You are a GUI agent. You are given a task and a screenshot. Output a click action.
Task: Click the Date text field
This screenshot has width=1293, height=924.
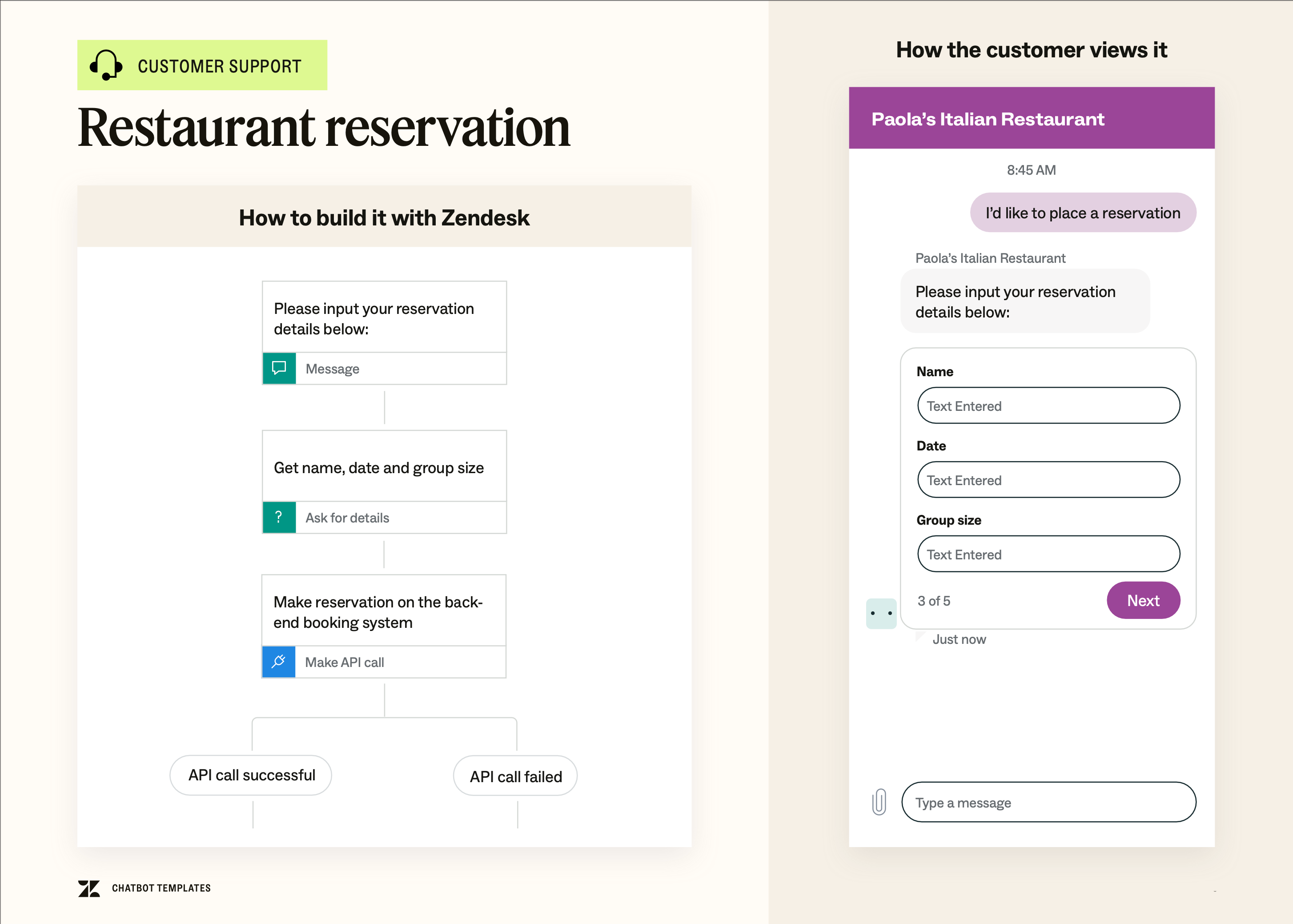[x=1048, y=480]
